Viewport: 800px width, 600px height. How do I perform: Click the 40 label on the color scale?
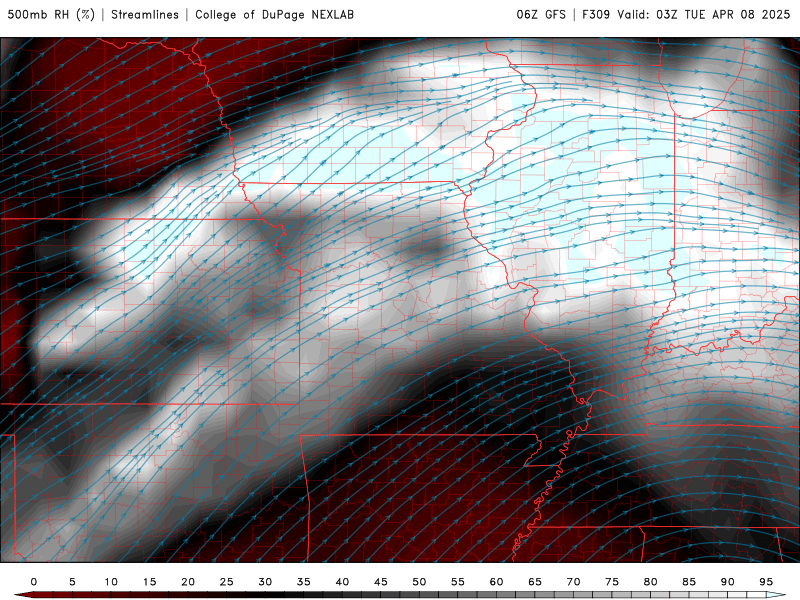pos(342,582)
